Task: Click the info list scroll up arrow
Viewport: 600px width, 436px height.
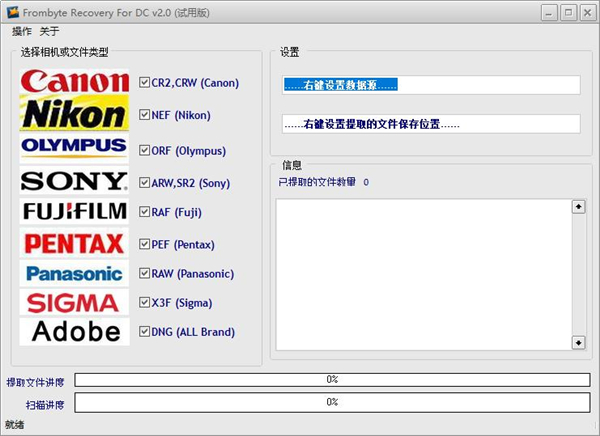Action: pyautogui.click(x=578, y=206)
